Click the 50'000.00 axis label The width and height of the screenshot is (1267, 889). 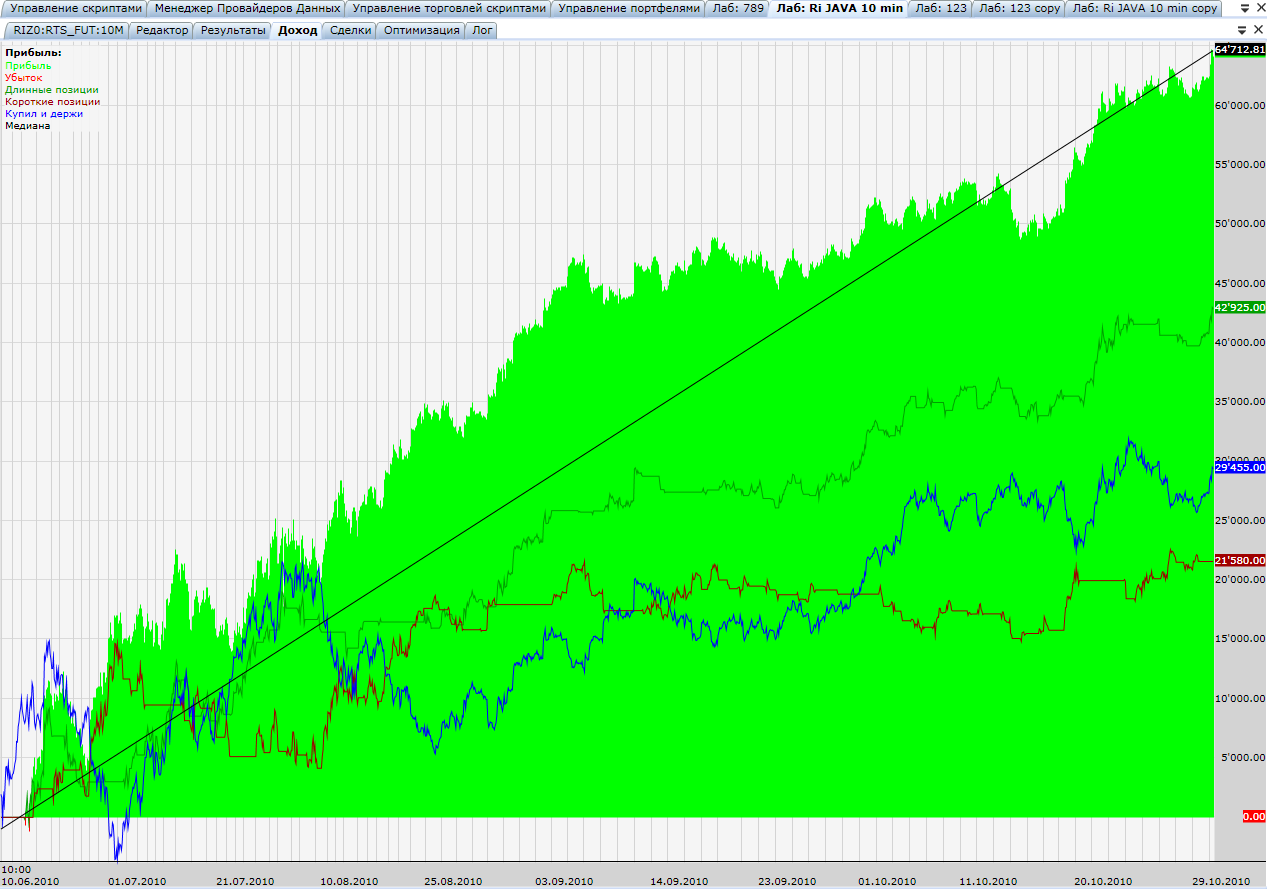click(x=1241, y=224)
